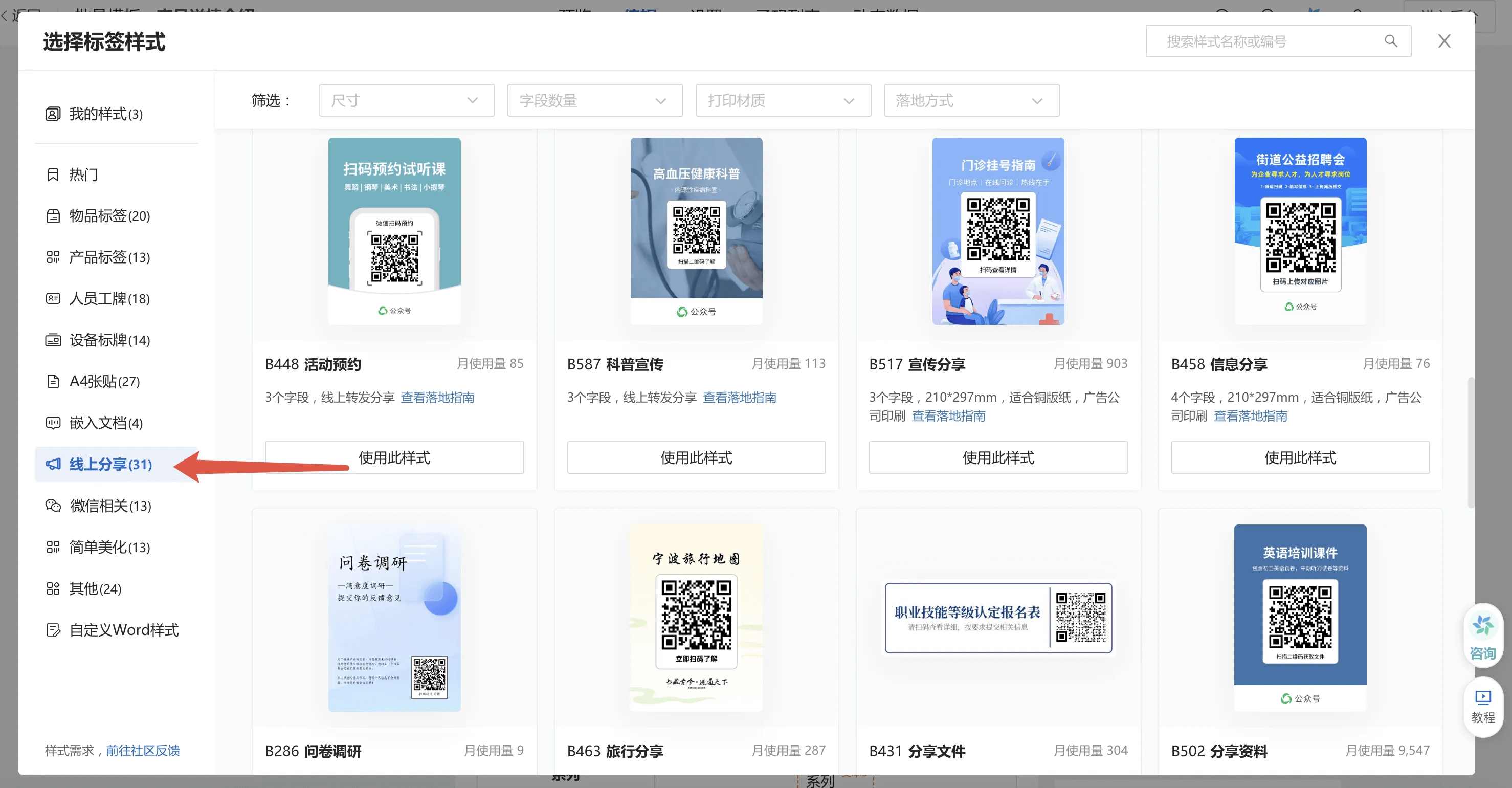Expand the 落地方式 filter dropdown
Image resolution: width=1512 pixels, height=788 pixels.
pos(971,100)
